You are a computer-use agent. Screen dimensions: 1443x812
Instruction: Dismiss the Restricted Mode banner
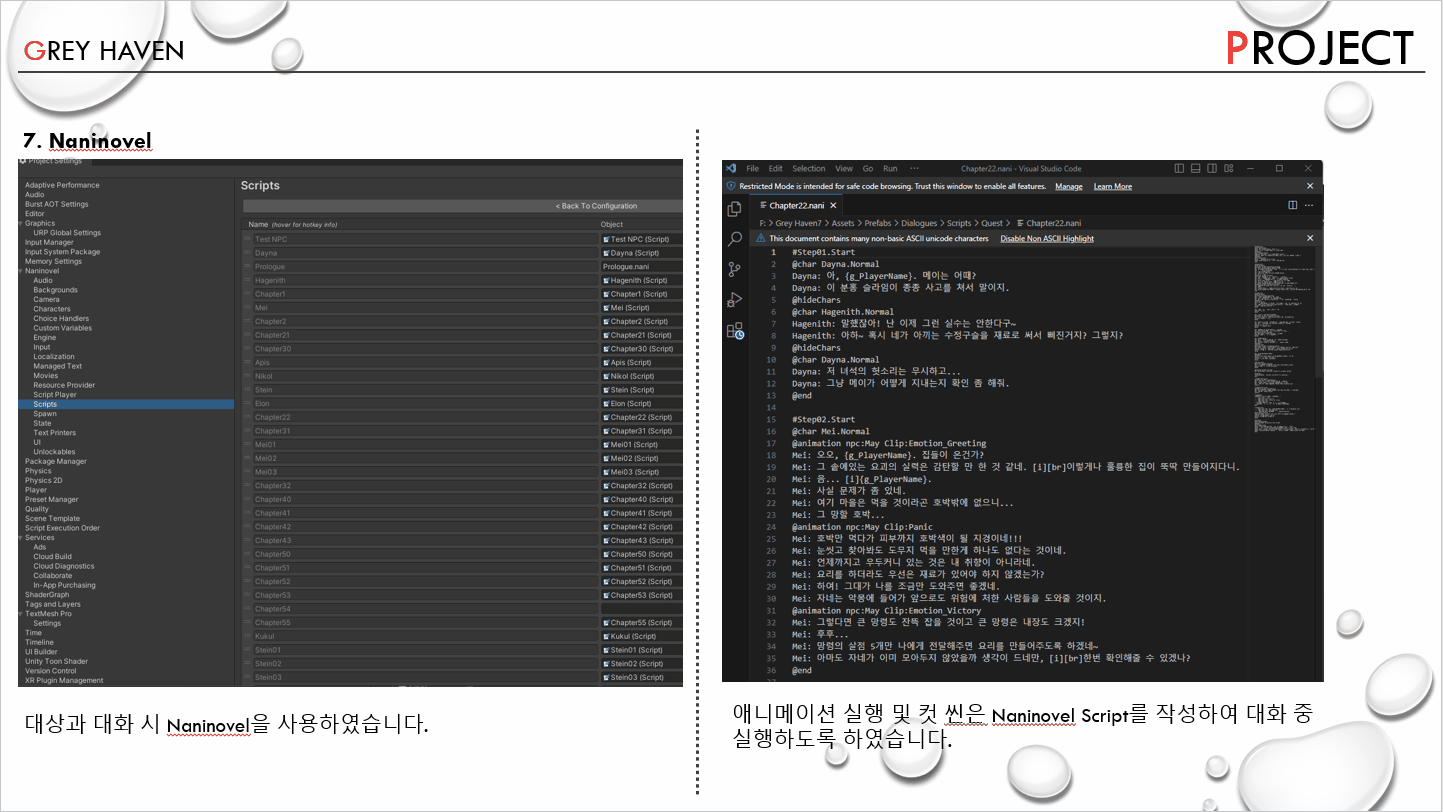coord(1310,186)
